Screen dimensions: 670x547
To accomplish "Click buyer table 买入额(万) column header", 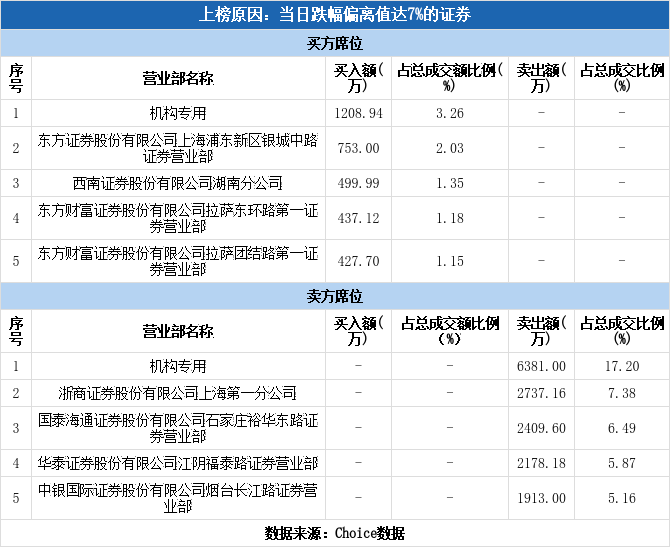I will (359, 79).
